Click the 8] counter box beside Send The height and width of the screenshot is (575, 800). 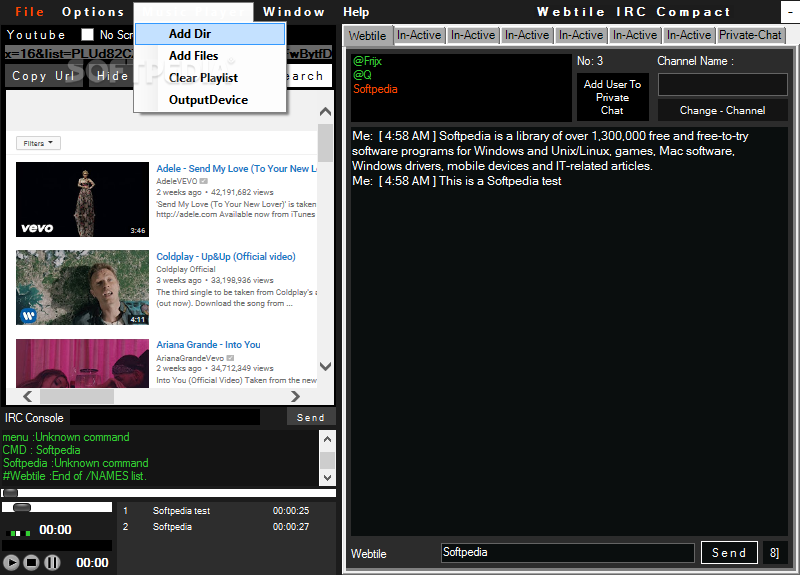[x=774, y=553]
